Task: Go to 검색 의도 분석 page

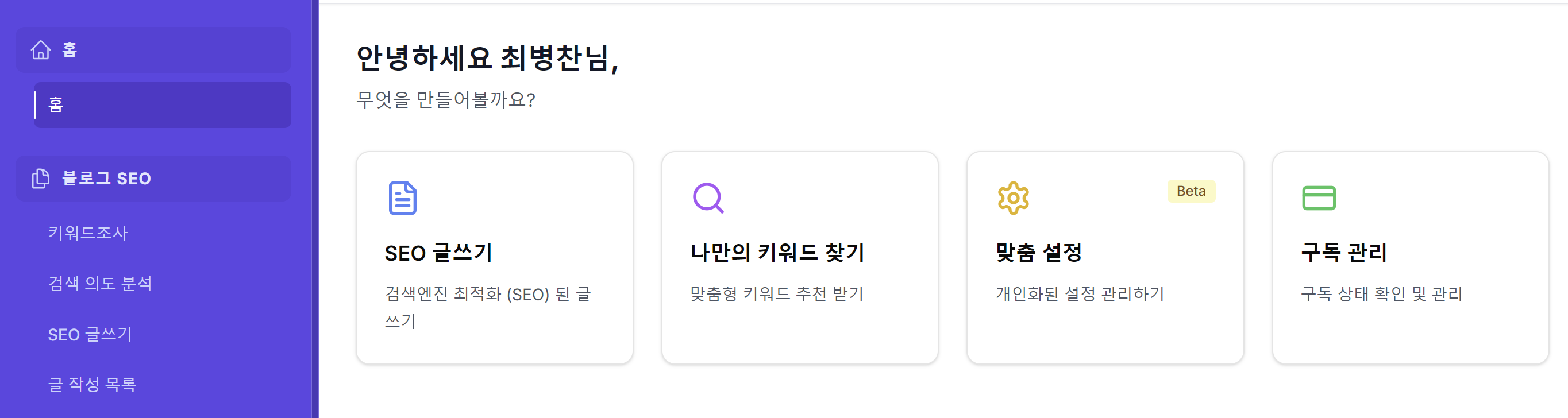Action: 100,284
